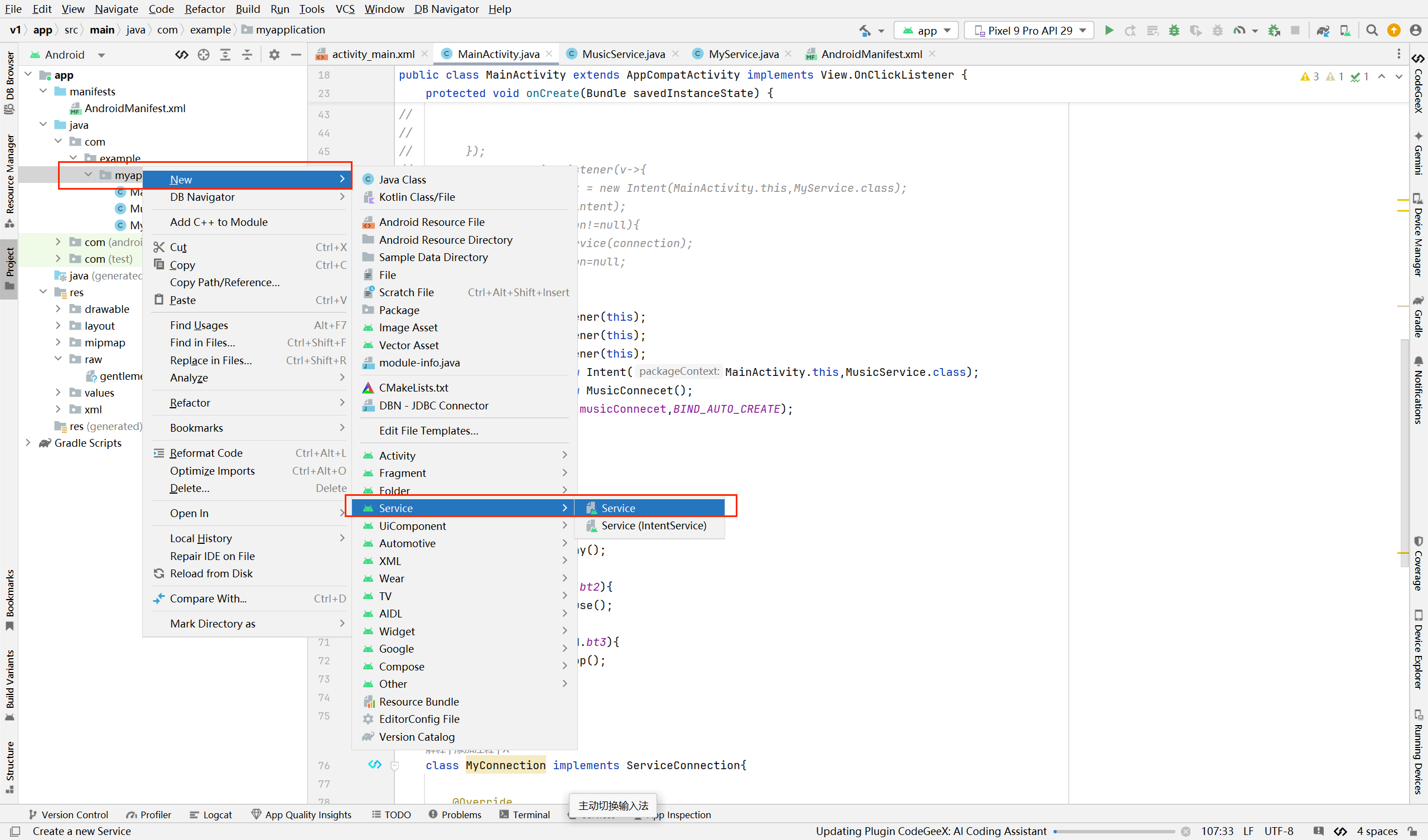1428x840 pixels.
Task: Select Service (IntentService) submenu item
Action: point(653,525)
